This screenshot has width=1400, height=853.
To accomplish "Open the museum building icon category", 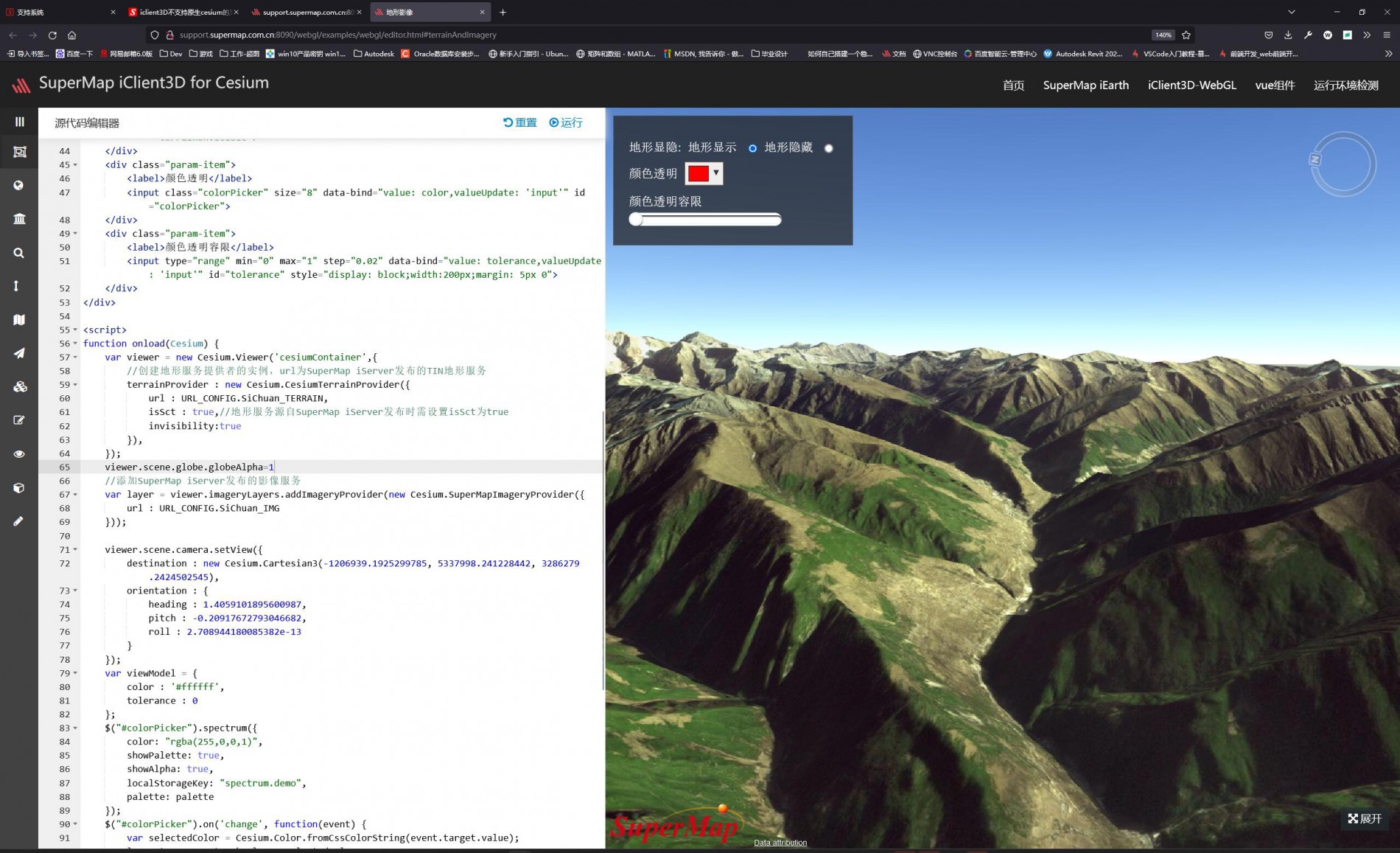I will pyautogui.click(x=19, y=218).
